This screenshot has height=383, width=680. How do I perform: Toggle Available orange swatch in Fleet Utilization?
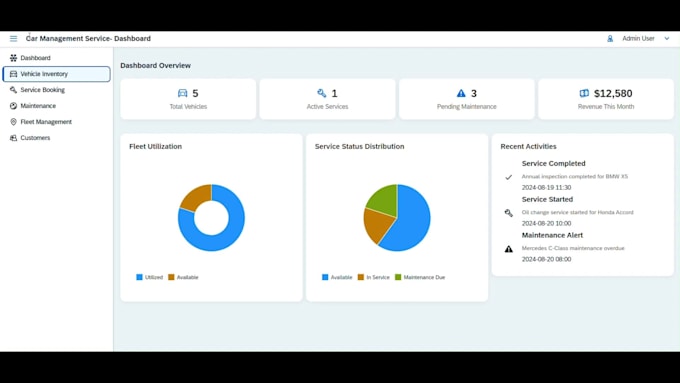click(x=171, y=277)
